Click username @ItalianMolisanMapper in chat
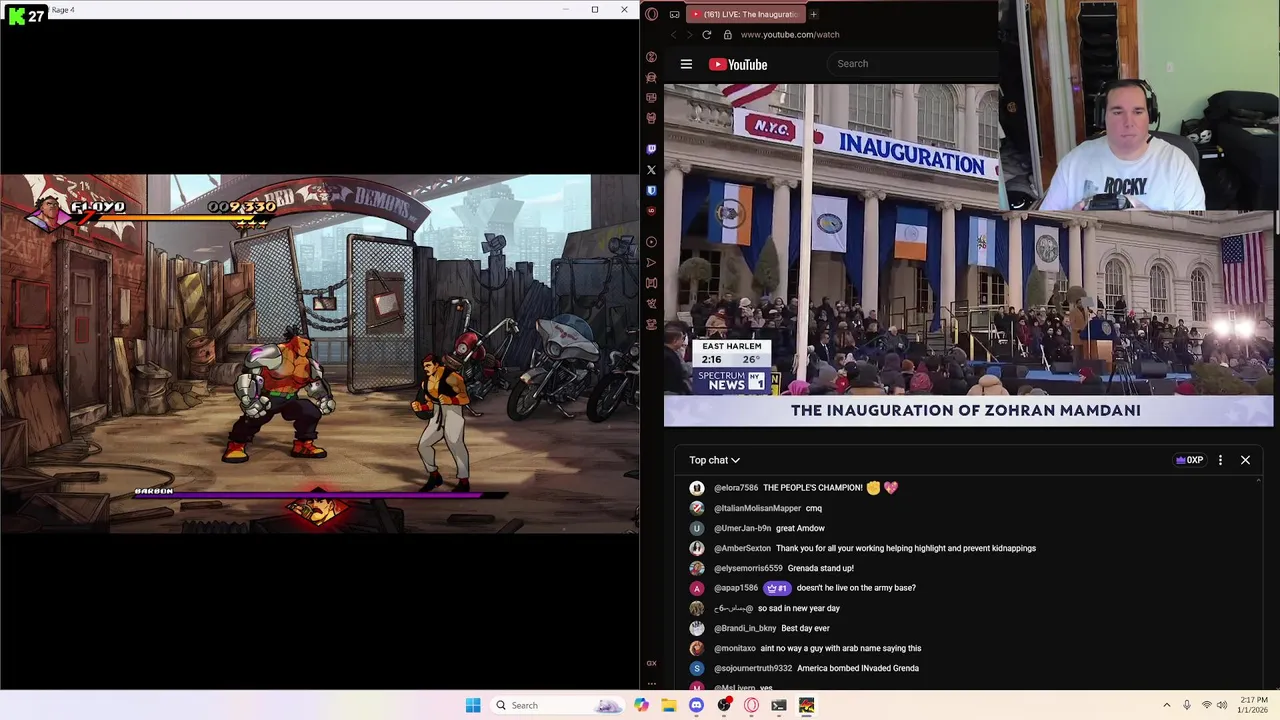The image size is (1280, 720). [x=757, y=508]
